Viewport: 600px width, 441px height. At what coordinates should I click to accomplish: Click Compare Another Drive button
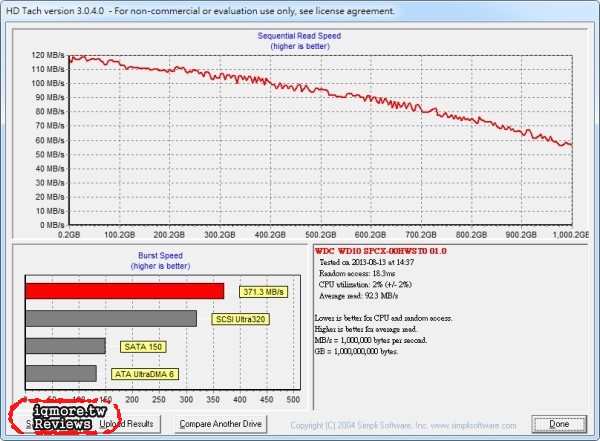point(220,424)
